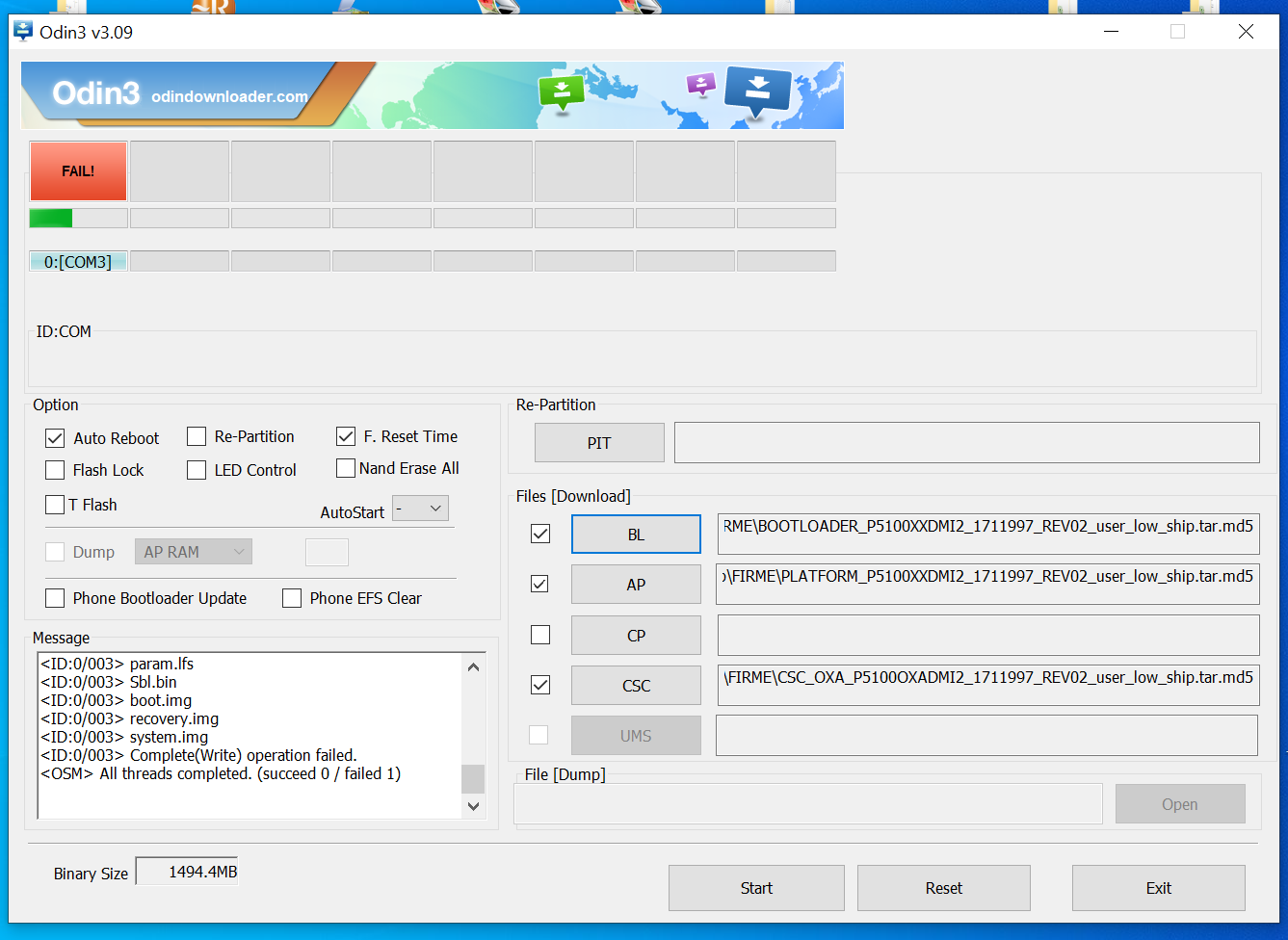
Task: Open the AutoStart dropdown
Action: point(421,509)
